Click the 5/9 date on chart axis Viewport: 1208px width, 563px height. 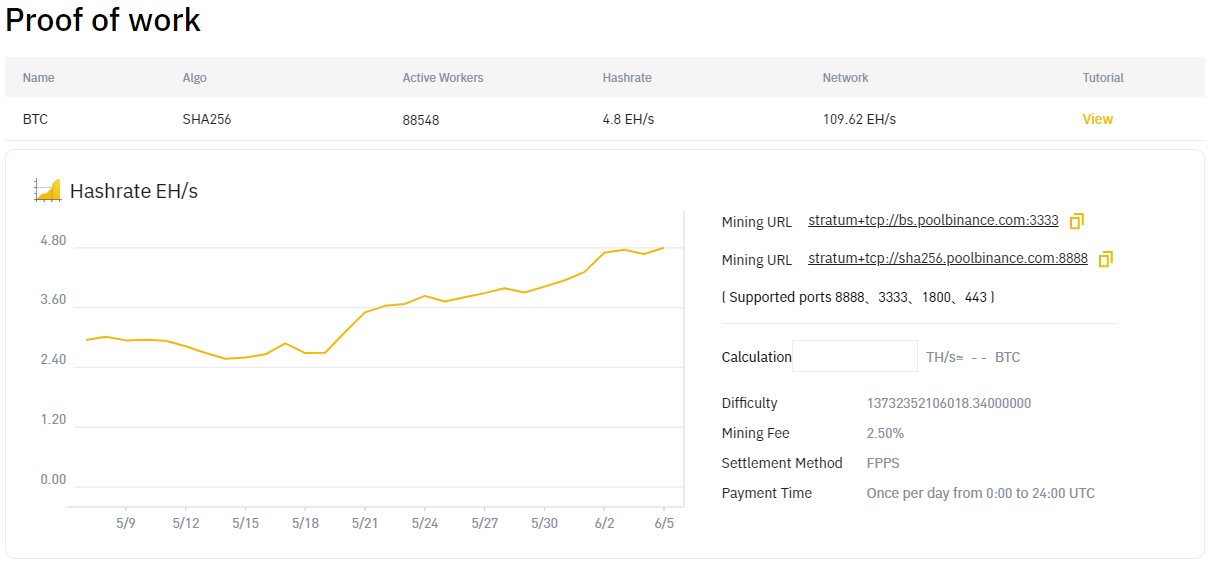tap(126, 523)
